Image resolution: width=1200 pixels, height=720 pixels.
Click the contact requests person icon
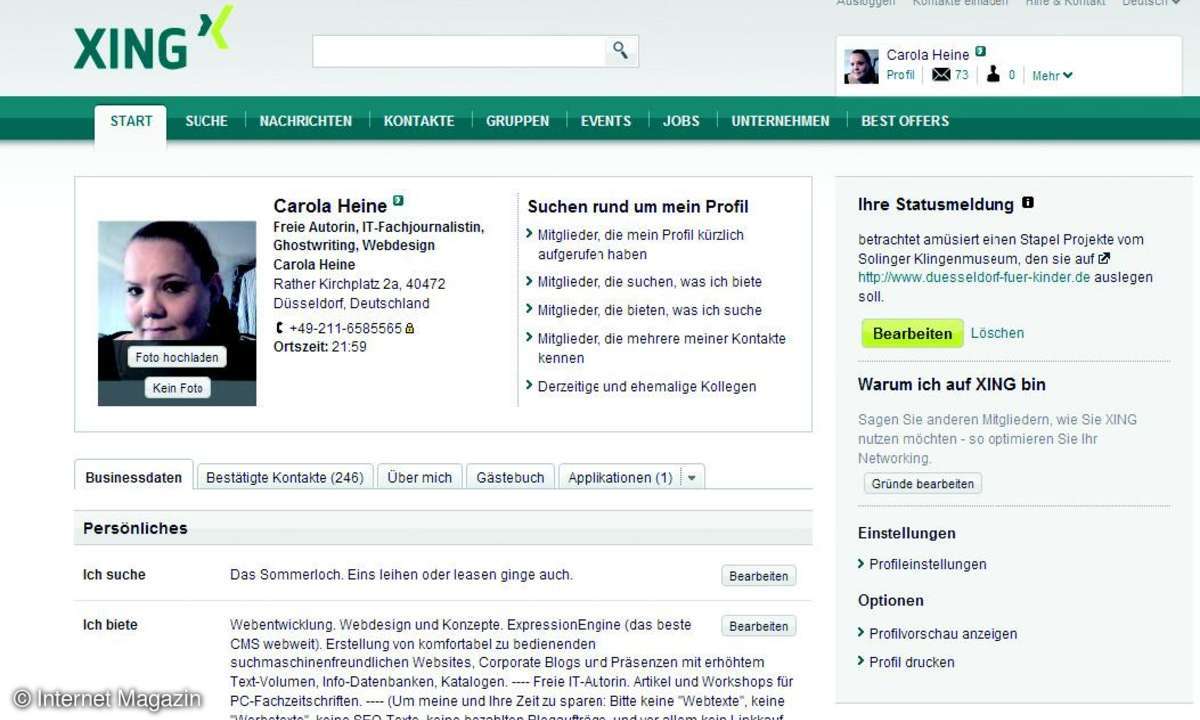tap(993, 75)
